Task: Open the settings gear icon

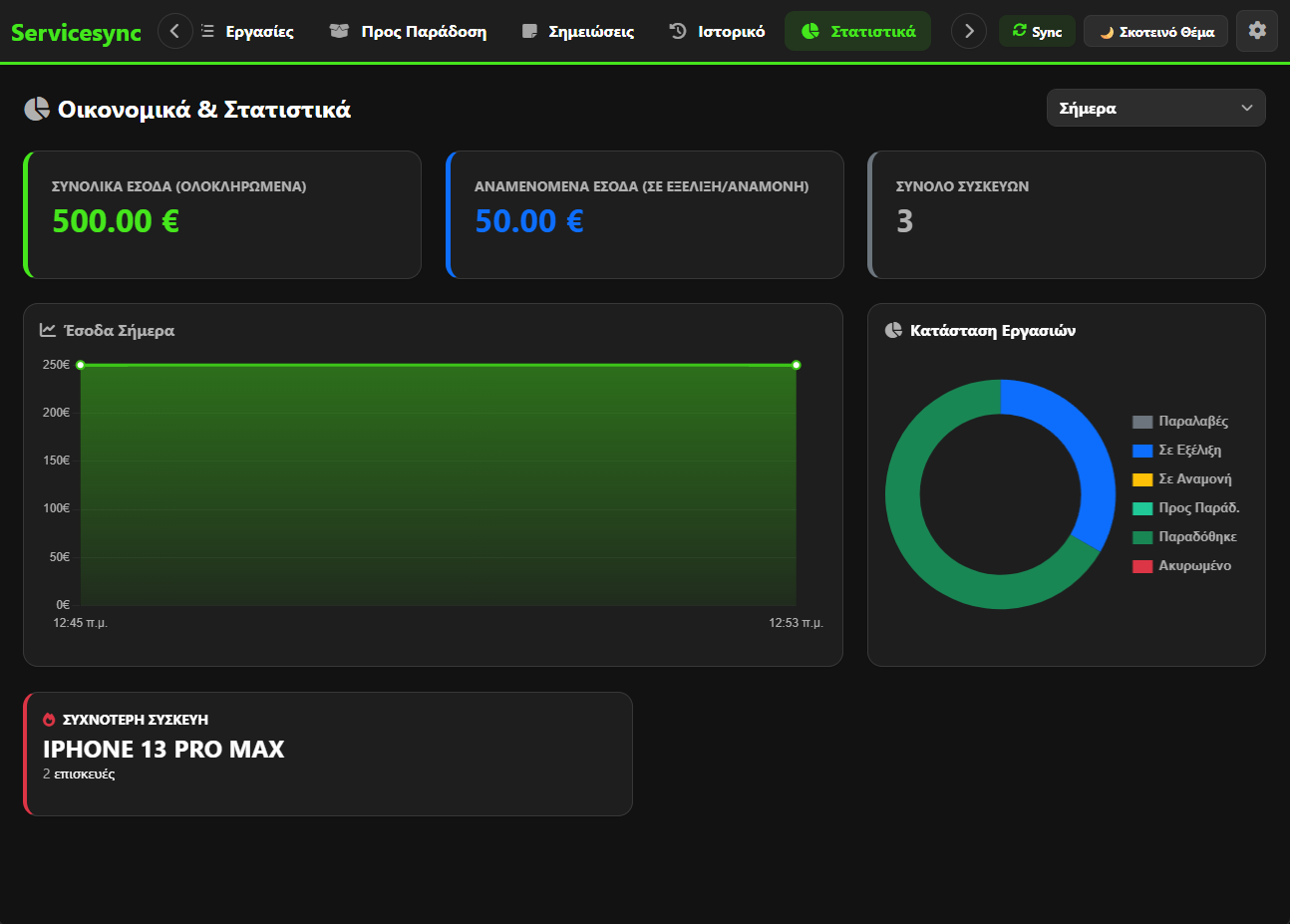Action: tap(1257, 31)
